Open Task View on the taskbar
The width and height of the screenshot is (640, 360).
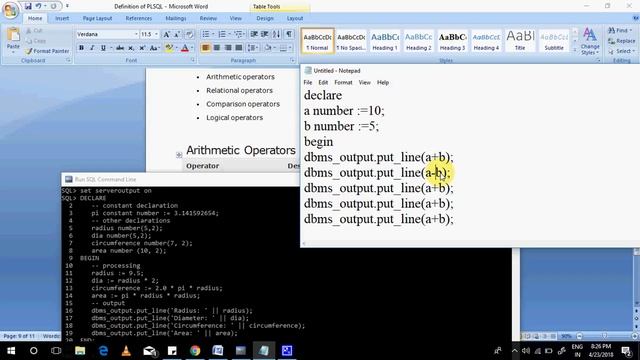point(56,351)
